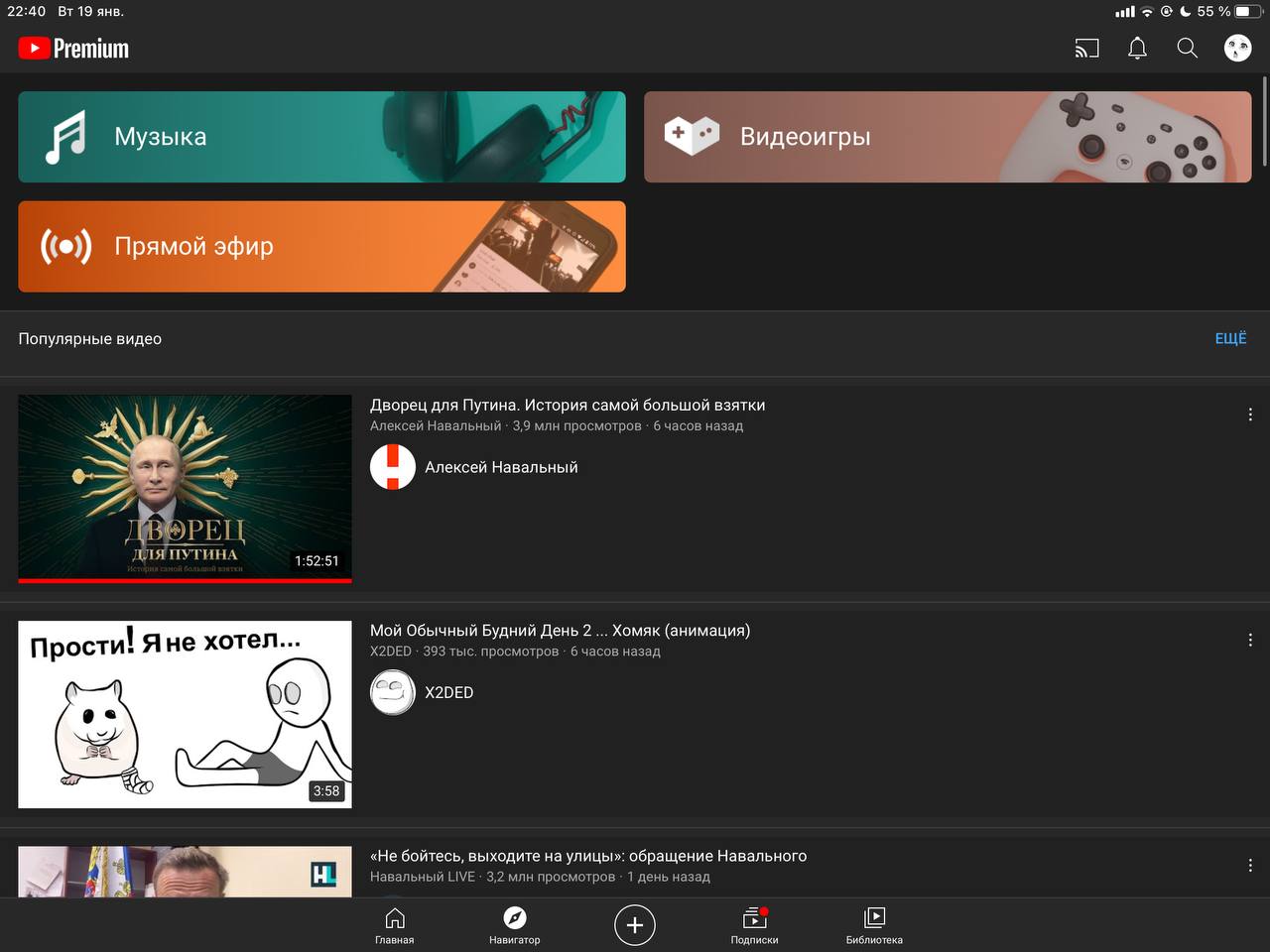Tap the YouTube Premium logo
This screenshot has height=952, width=1270.
(x=73, y=48)
